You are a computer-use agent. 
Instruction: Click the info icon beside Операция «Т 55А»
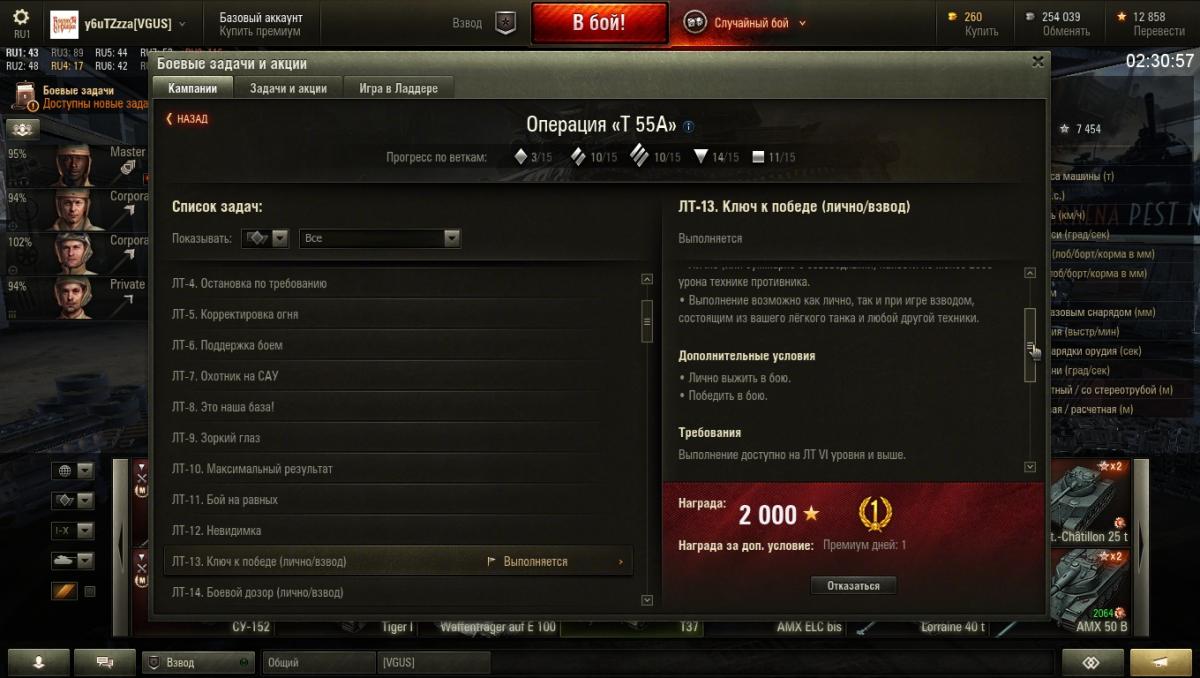(688, 127)
